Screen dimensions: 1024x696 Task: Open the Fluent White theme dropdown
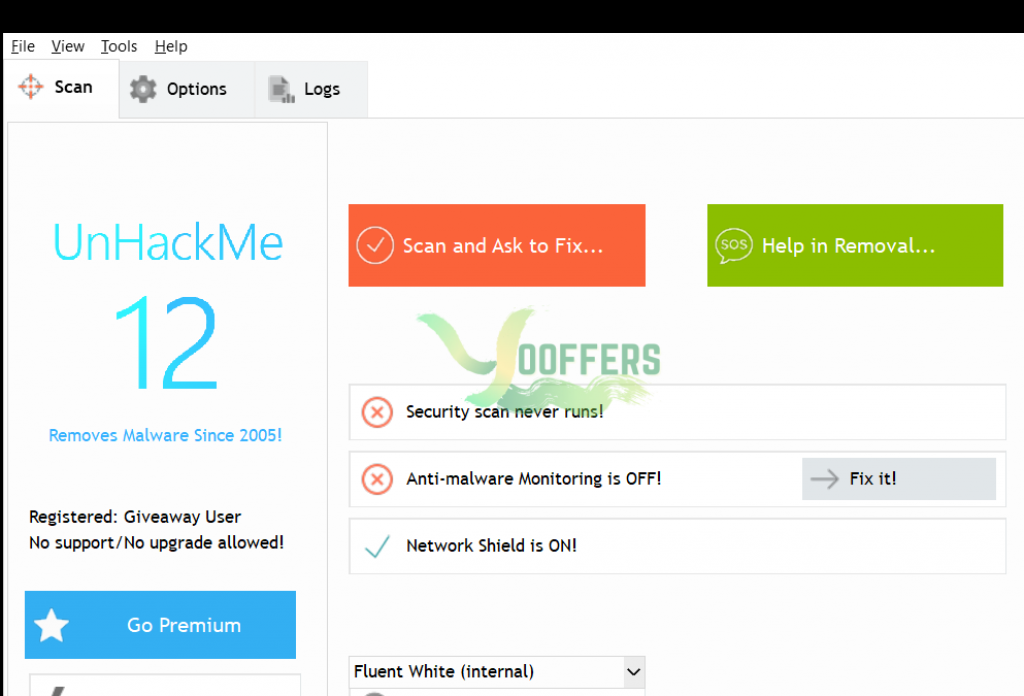click(496, 672)
